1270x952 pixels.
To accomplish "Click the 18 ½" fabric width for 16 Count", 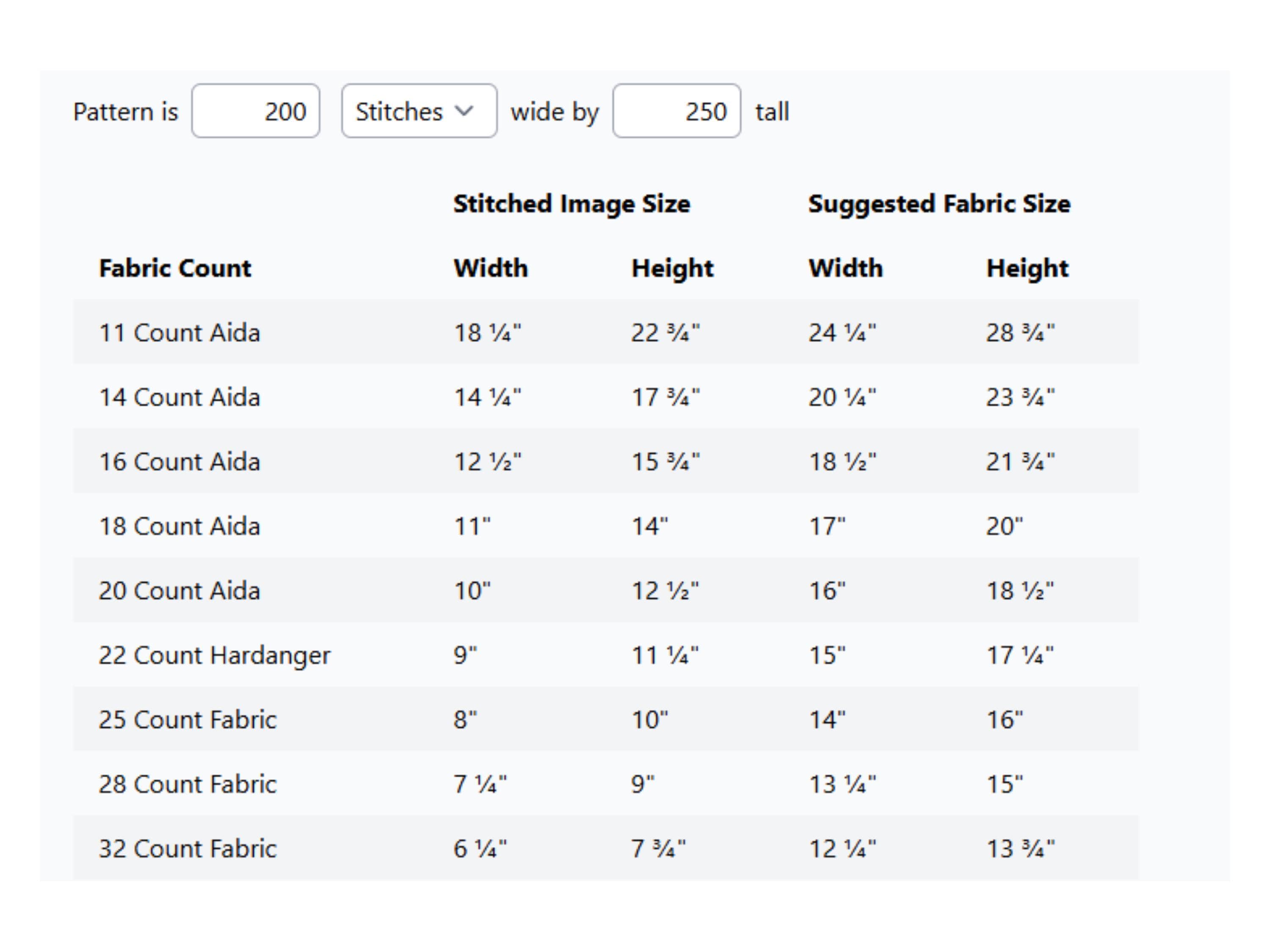I will coord(843,462).
